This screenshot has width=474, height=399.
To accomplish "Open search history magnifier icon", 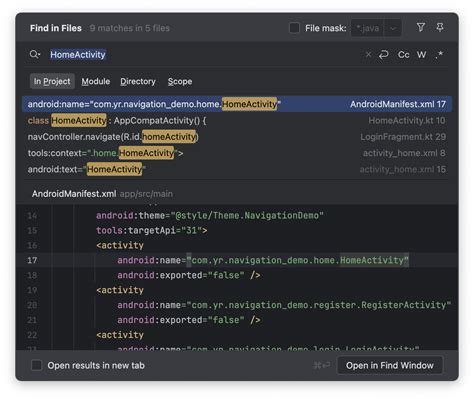I will [x=35, y=54].
